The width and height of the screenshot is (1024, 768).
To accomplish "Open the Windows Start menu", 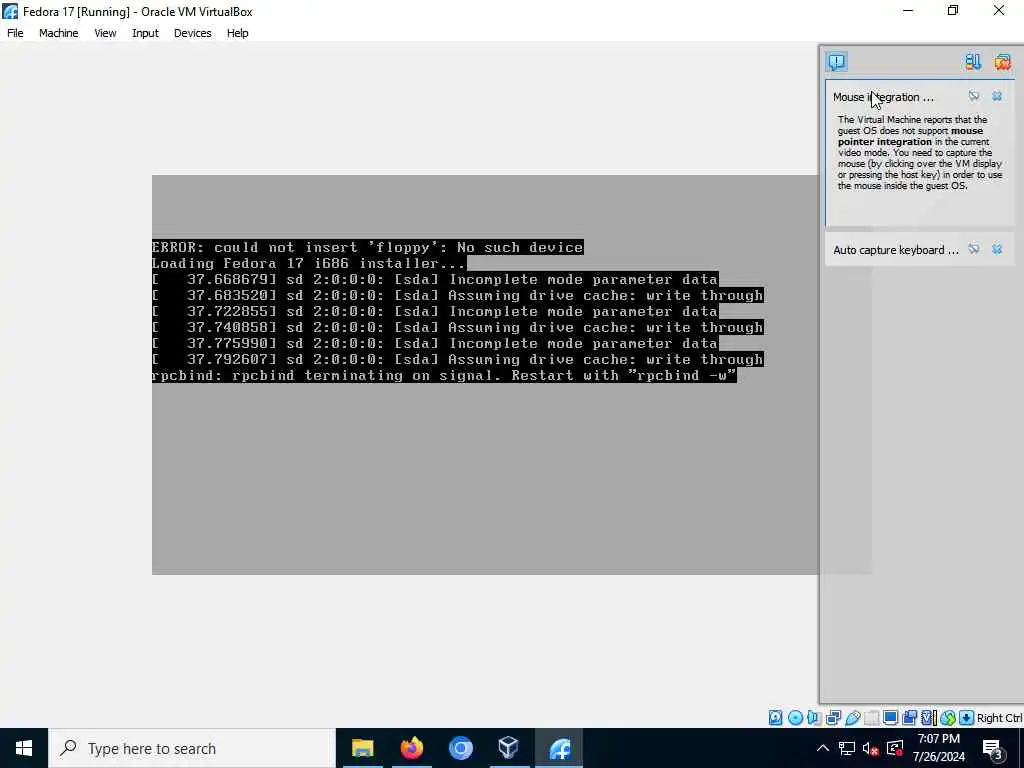I will (x=24, y=748).
